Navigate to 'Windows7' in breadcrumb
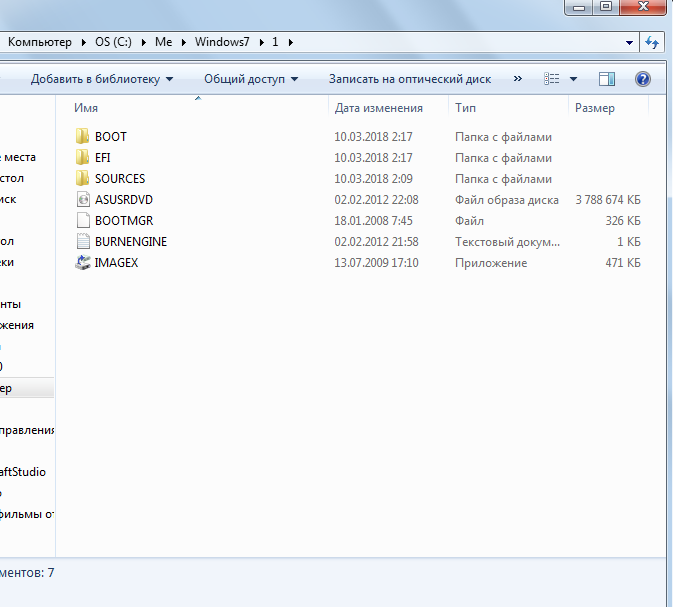This screenshot has width=673, height=607. tap(222, 42)
